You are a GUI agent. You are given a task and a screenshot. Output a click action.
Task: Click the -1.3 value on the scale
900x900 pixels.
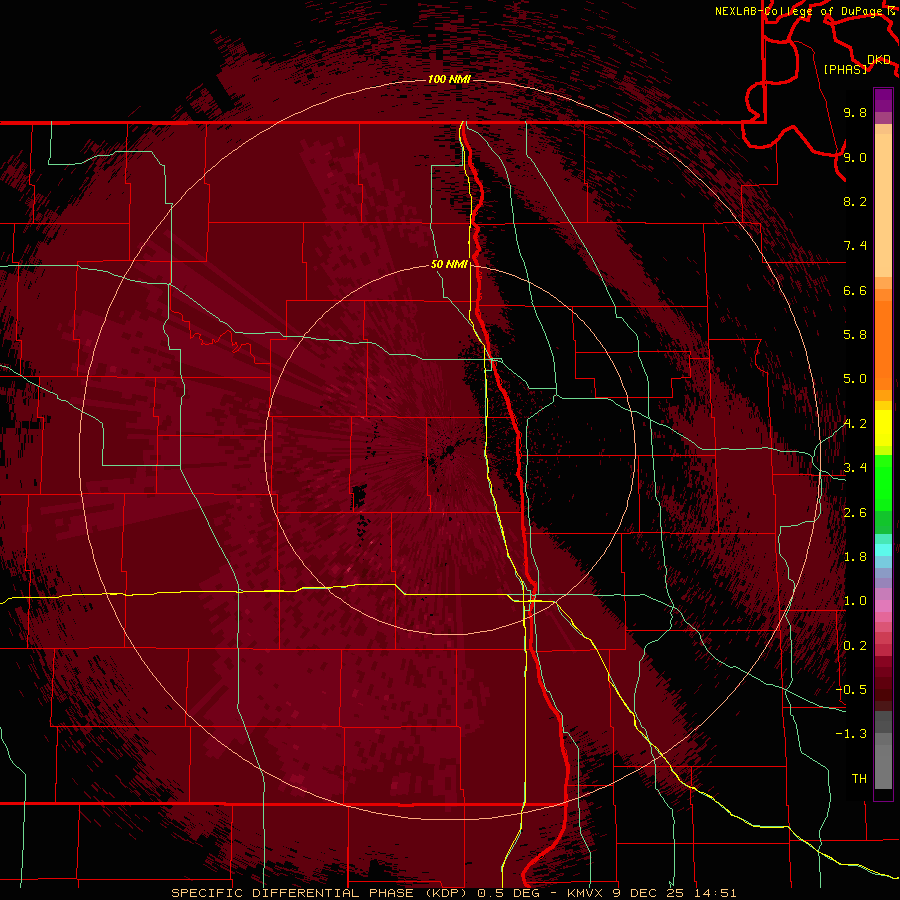pyautogui.click(x=851, y=734)
